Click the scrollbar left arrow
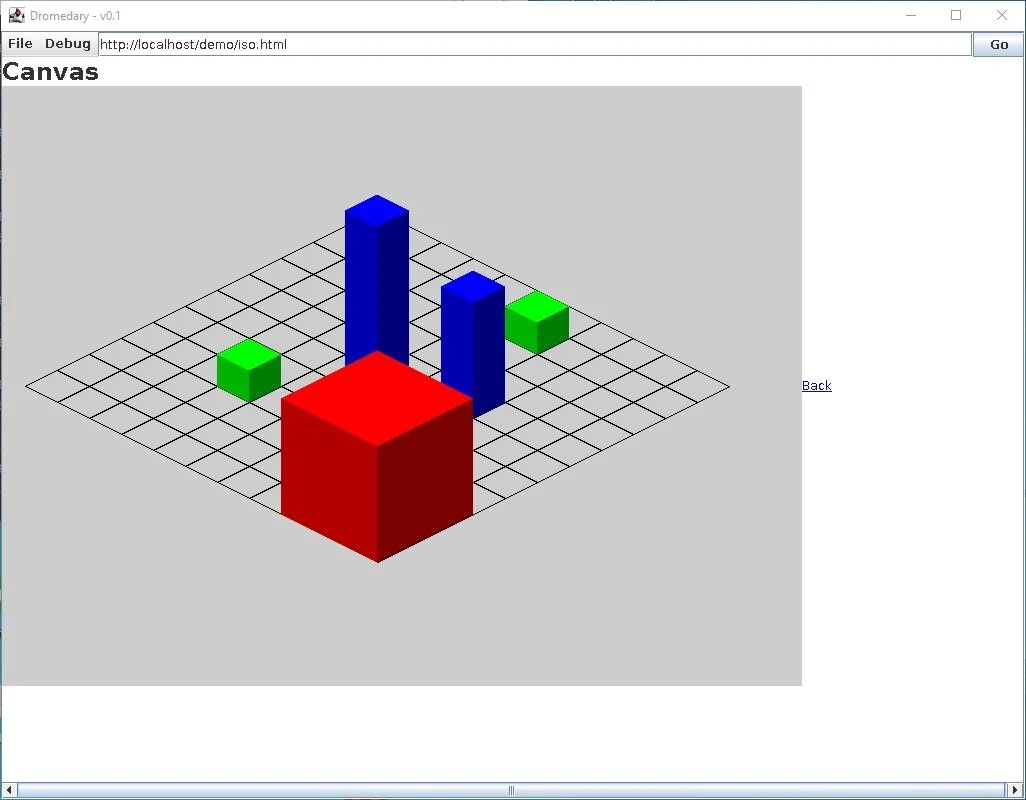 point(9,790)
